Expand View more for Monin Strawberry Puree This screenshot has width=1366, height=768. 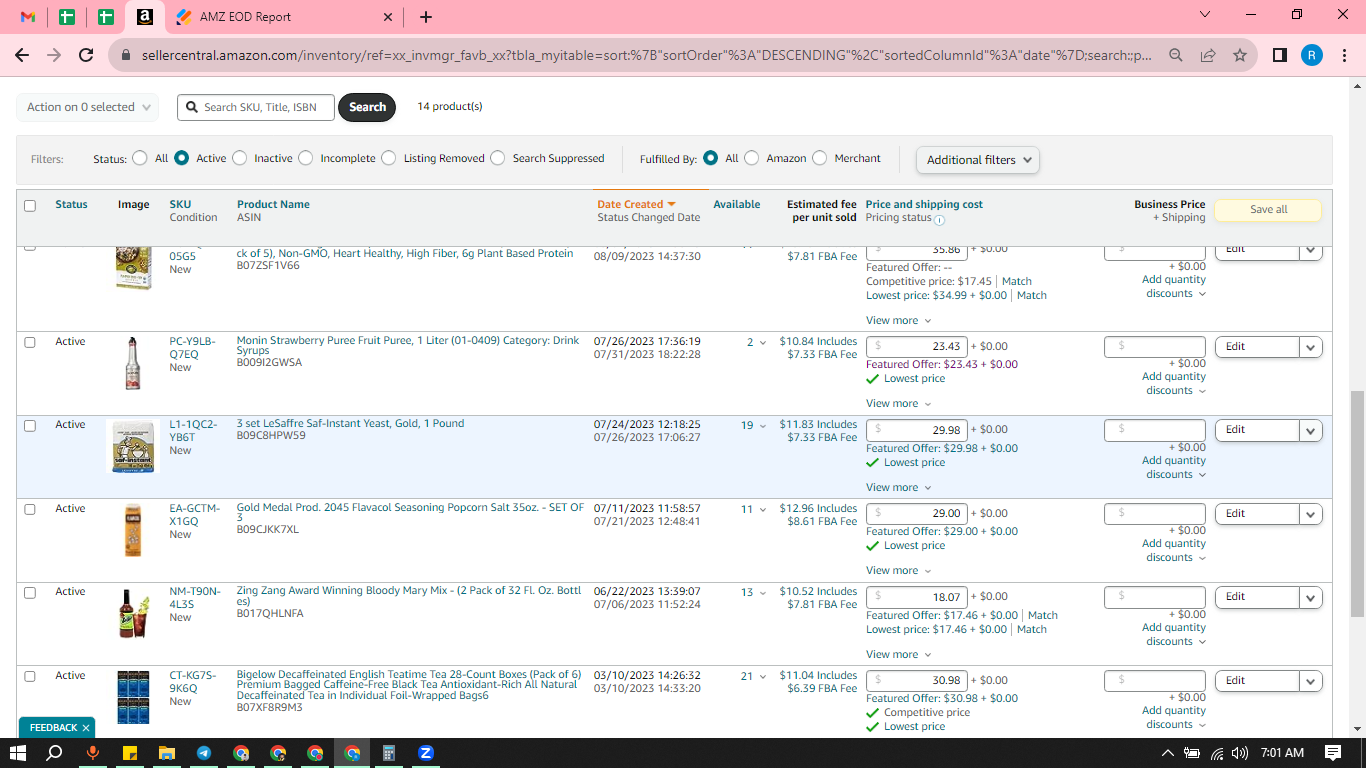click(x=898, y=404)
